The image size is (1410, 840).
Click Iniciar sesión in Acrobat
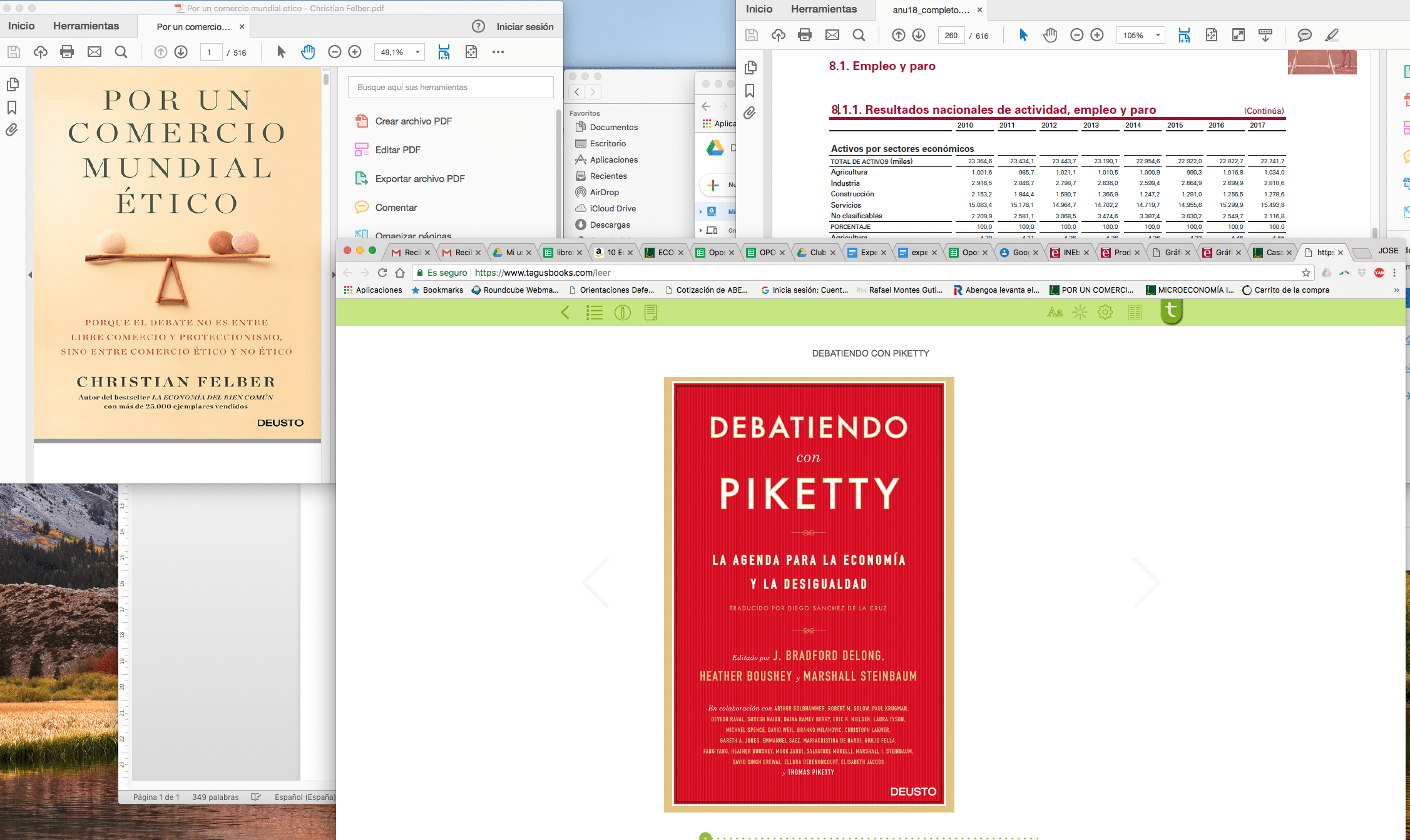(525, 26)
